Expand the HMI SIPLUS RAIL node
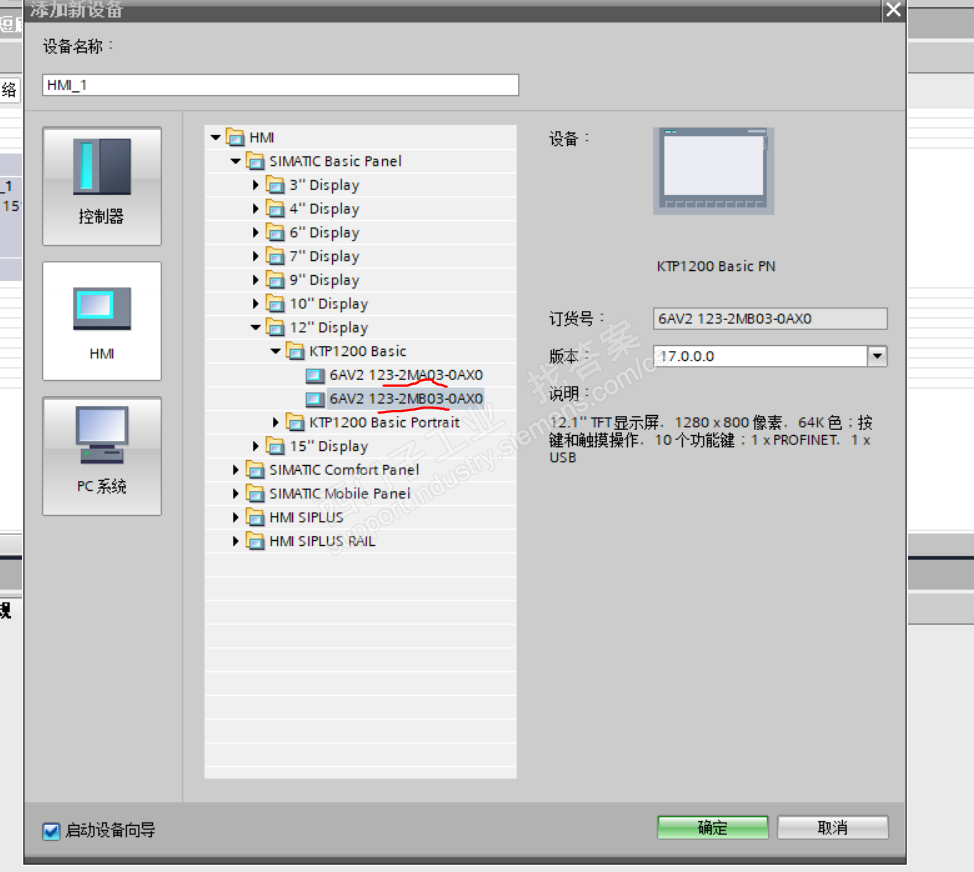This screenshot has width=974, height=872. click(235, 541)
